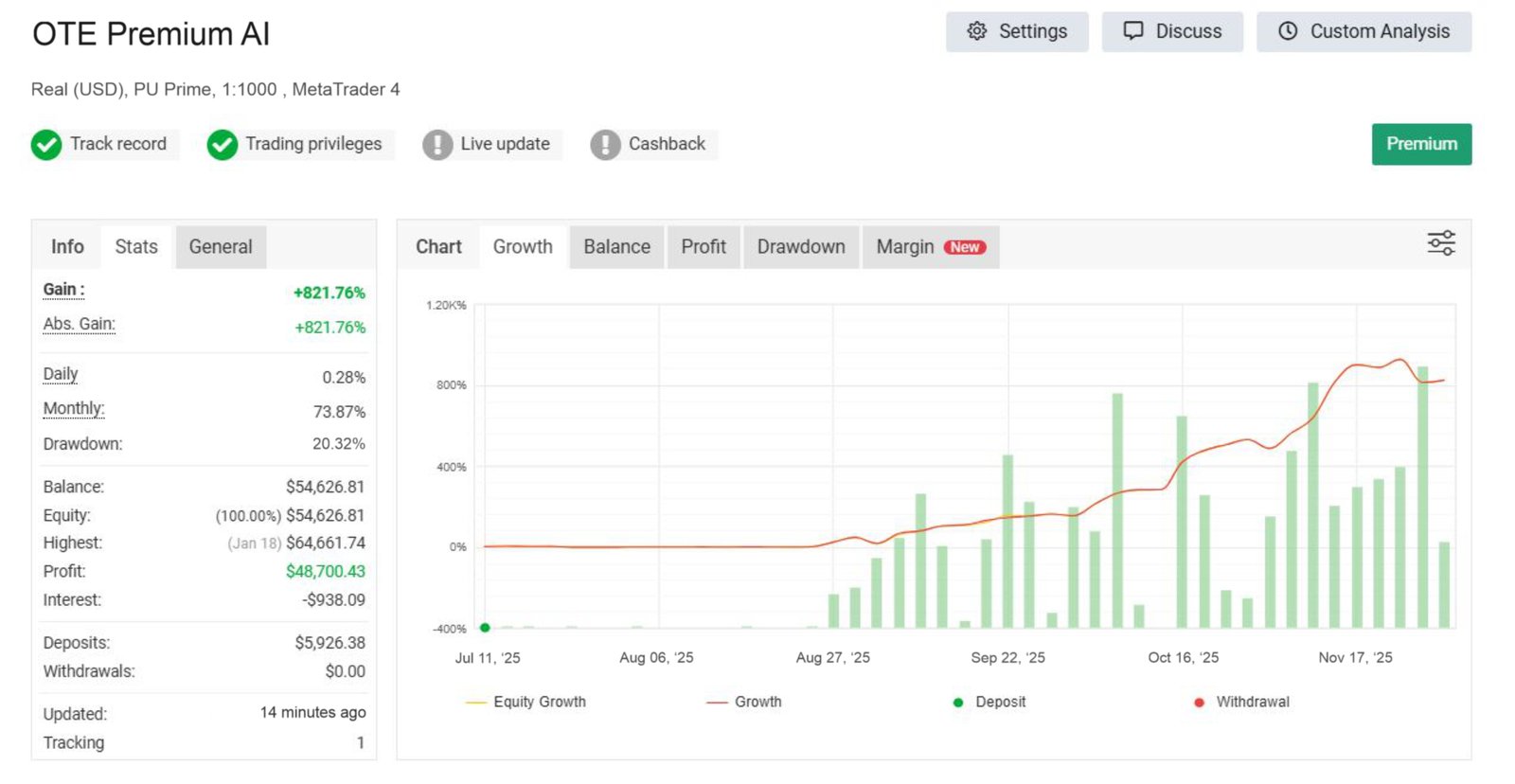Viewport: 1515px width, 784px height.
Task: Open chart filter sliders icon
Action: tap(1440, 243)
